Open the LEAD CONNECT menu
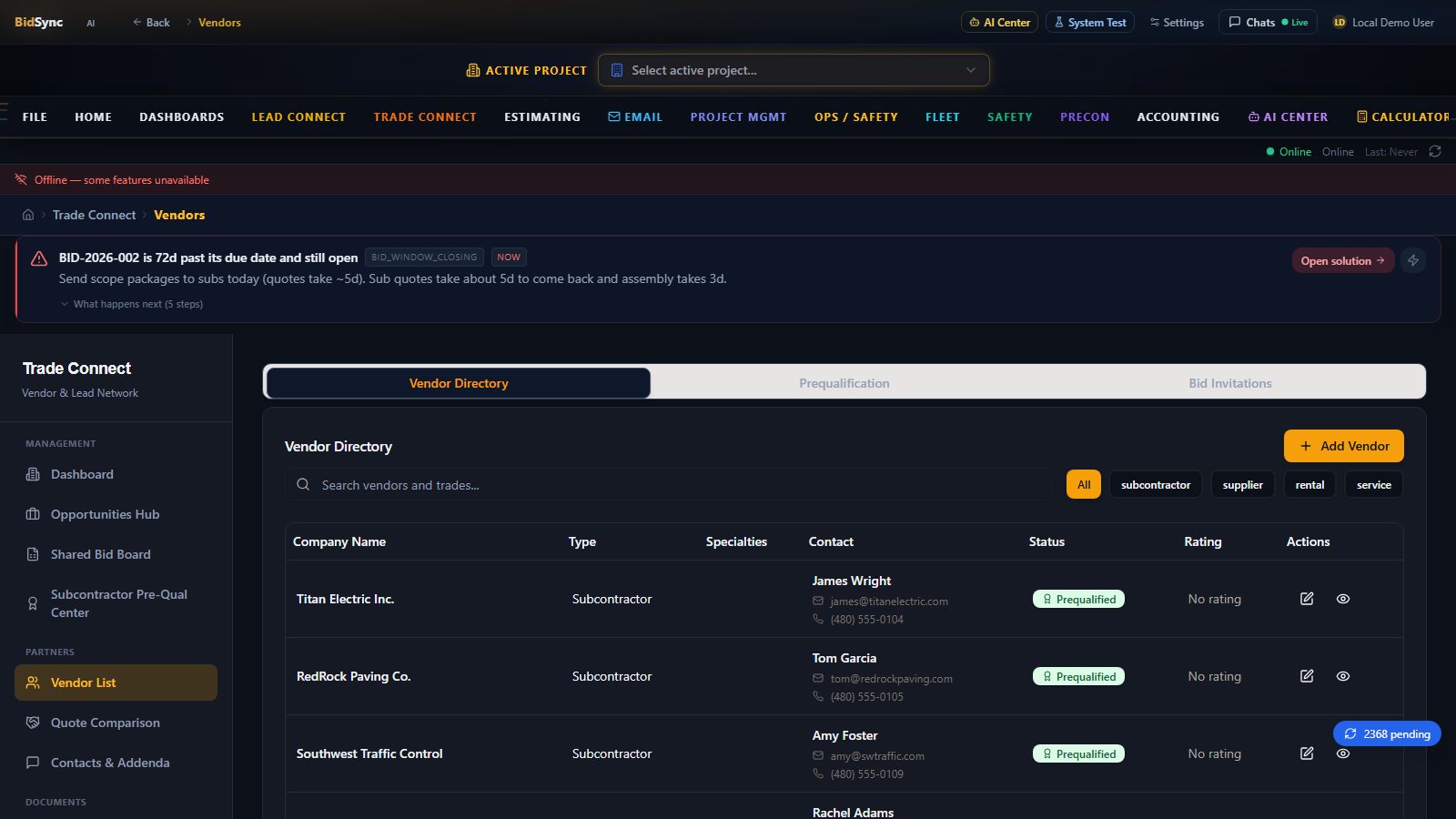 pyautogui.click(x=298, y=116)
